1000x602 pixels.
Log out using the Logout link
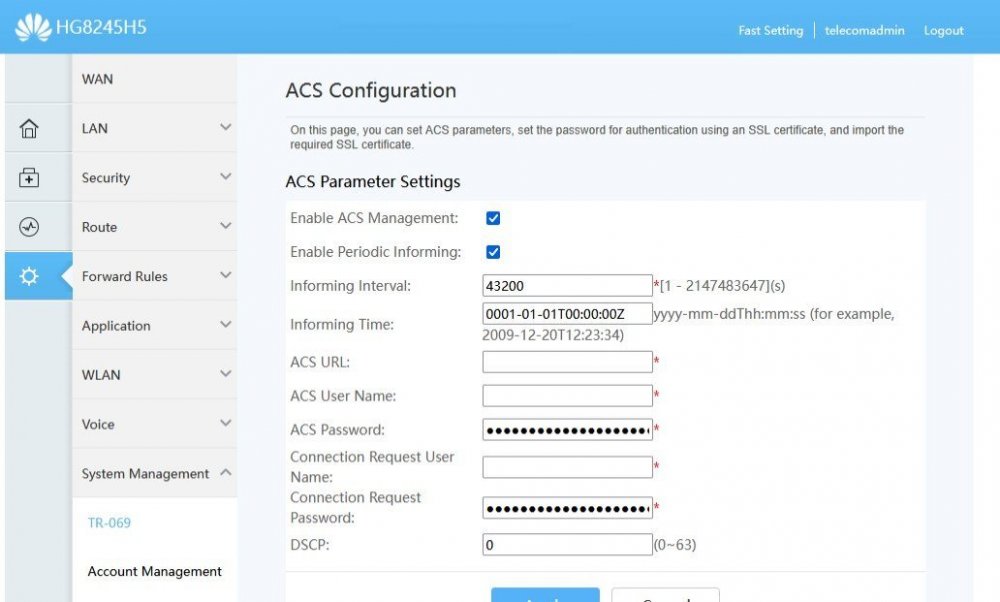(x=943, y=31)
